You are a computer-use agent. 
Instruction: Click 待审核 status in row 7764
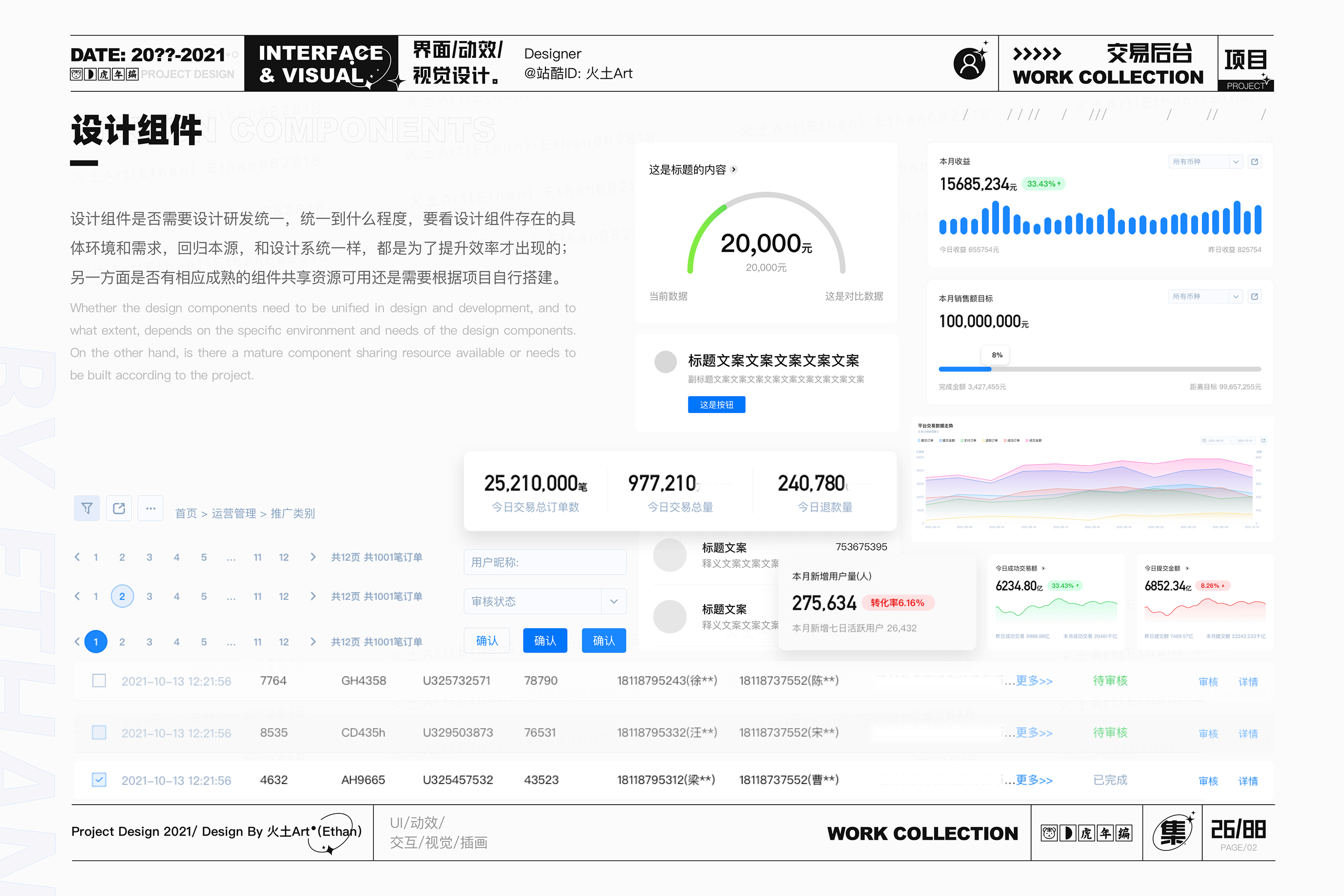(x=1110, y=681)
